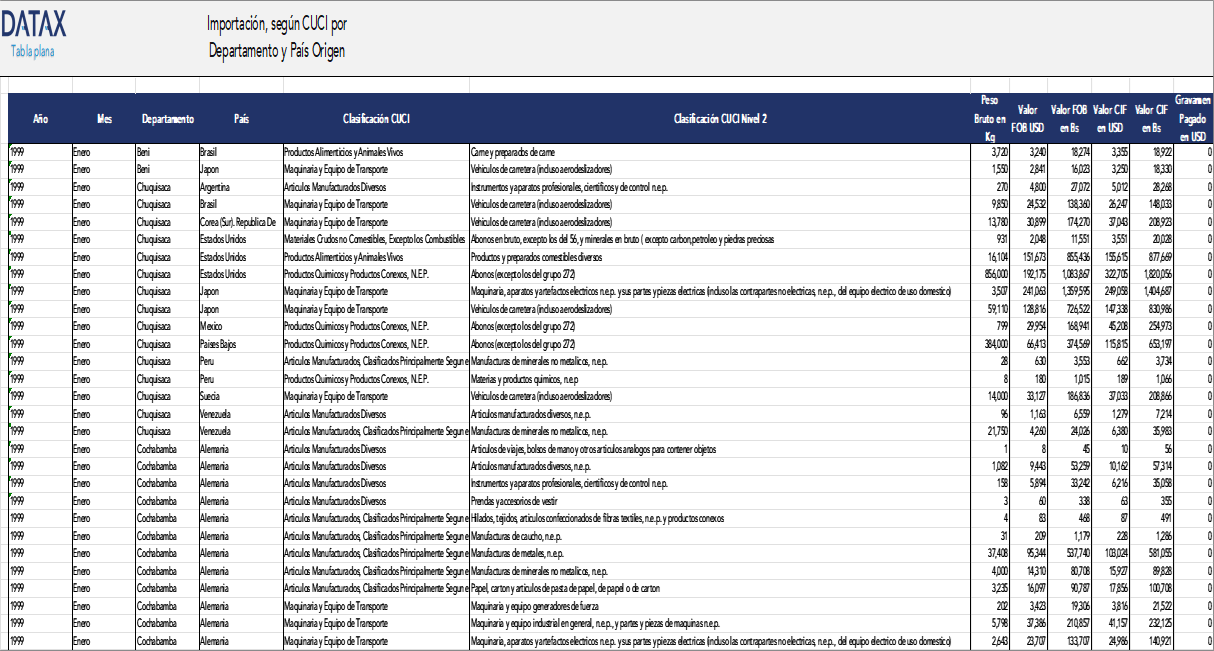The image size is (1214, 651).
Task: Select the Año column header
Action: tap(40, 119)
